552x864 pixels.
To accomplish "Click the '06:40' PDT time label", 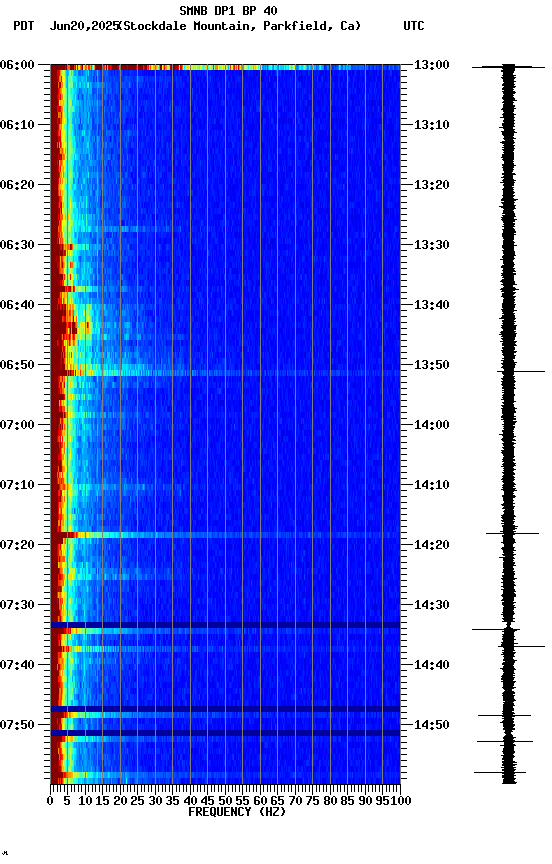I will pos(17,305).
